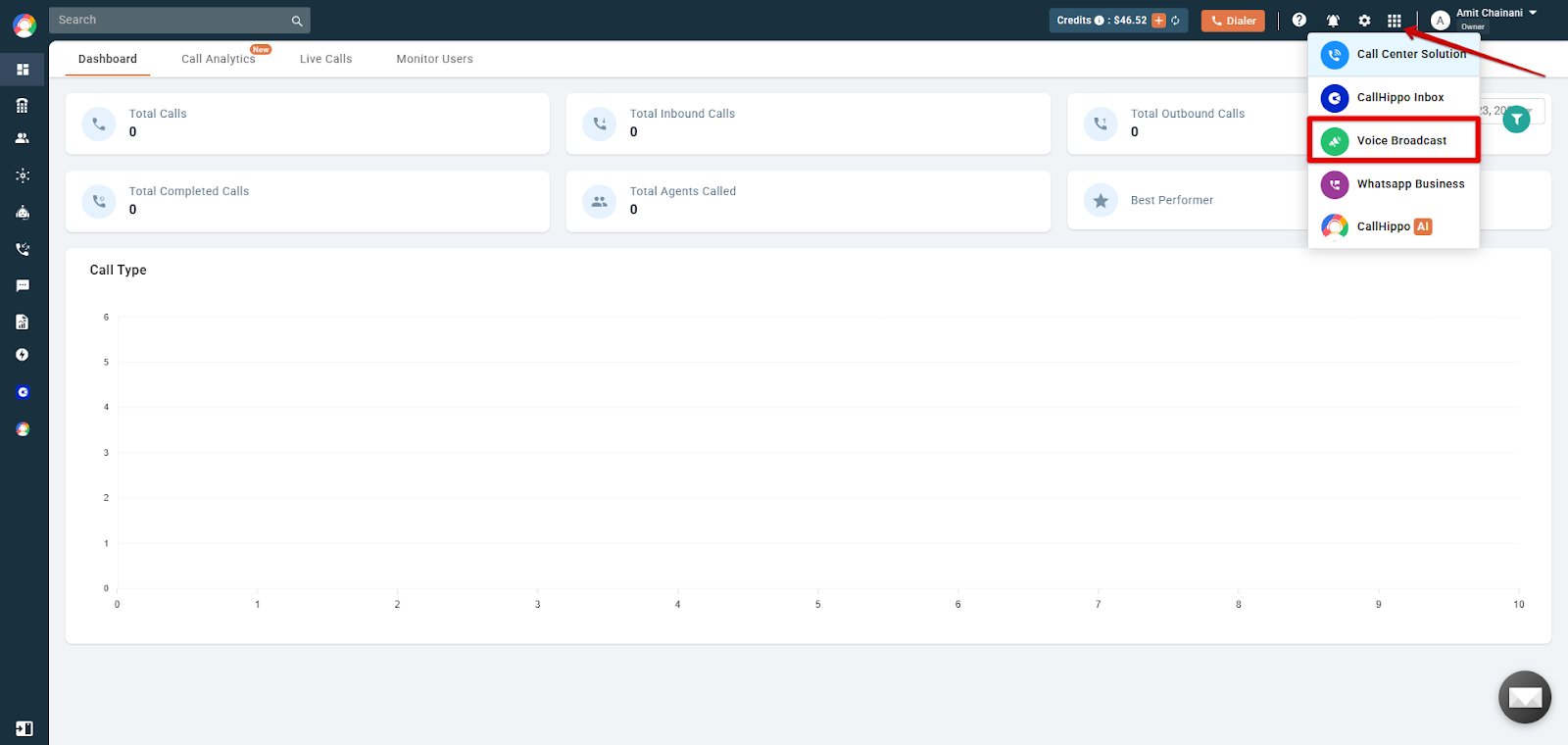Click the Total Outbound Calls label
The height and width of the screenshot is (745, 1568).
[1188, 114]
